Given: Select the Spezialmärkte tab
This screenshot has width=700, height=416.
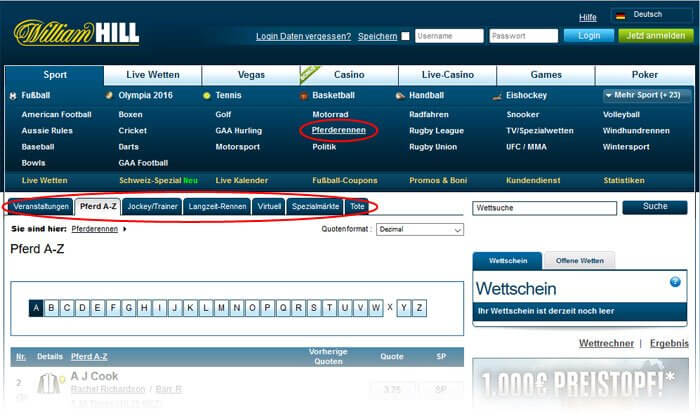Looking at the screenshot, I should pyautogui.click(x=315, y=207).
